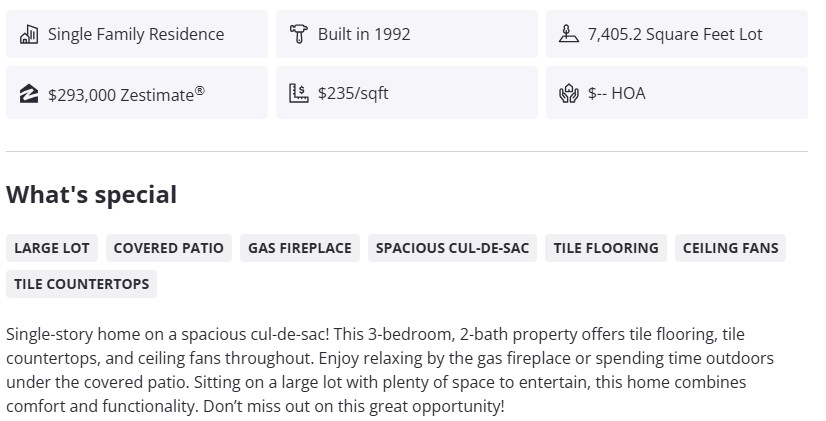
Task: Select the LARGE LOT tag
Action: pos(52,248)
